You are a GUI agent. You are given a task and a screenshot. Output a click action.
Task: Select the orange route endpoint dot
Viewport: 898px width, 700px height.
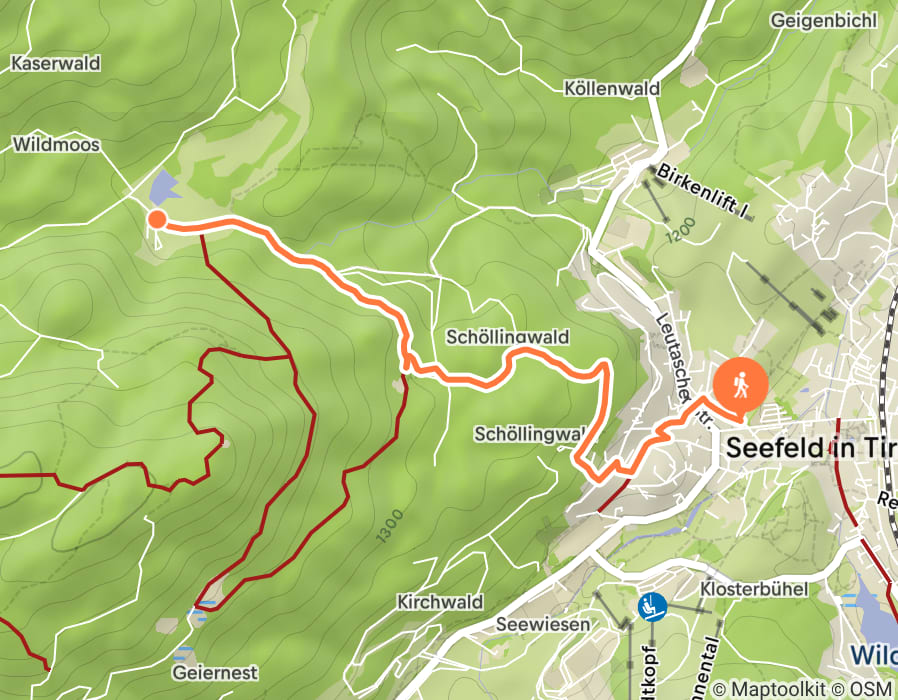(x=157, y=219)
